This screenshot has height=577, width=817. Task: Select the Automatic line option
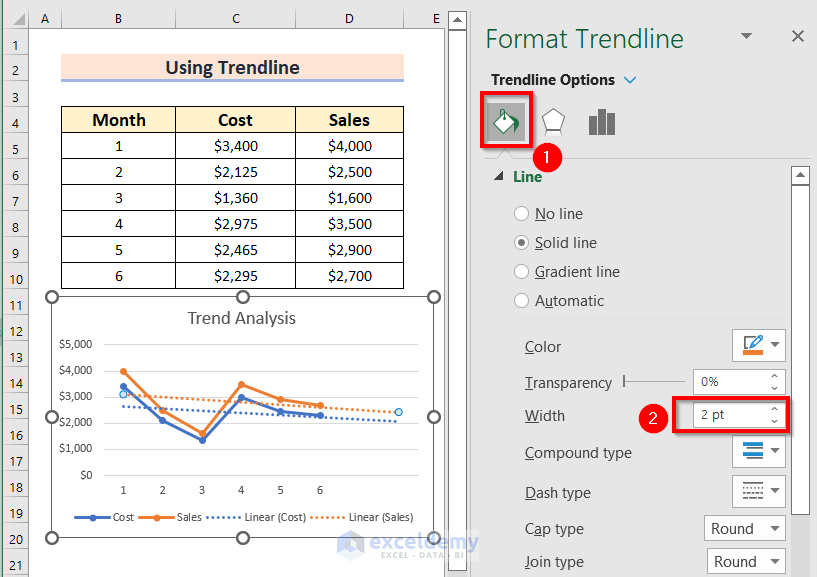[x=521, y=301]
